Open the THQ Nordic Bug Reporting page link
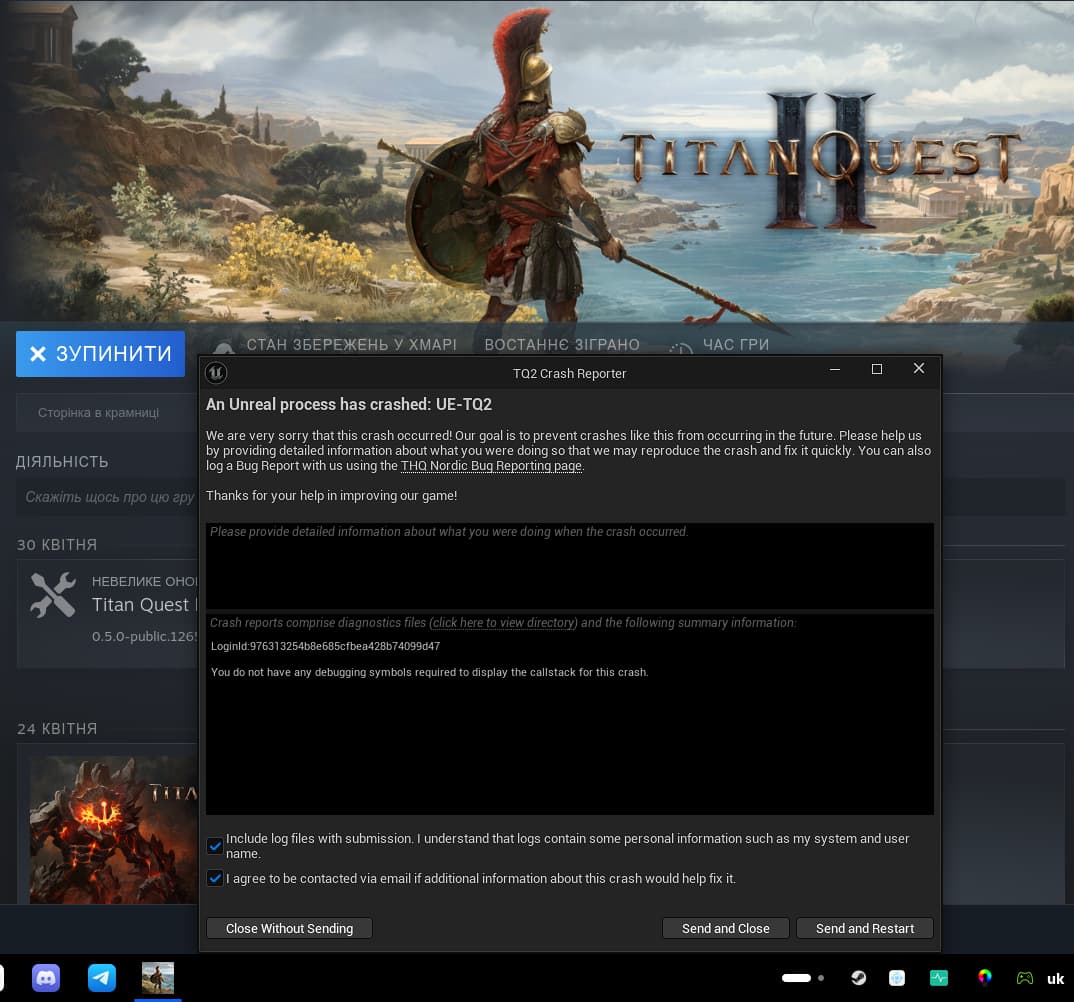 pos(491,466)
